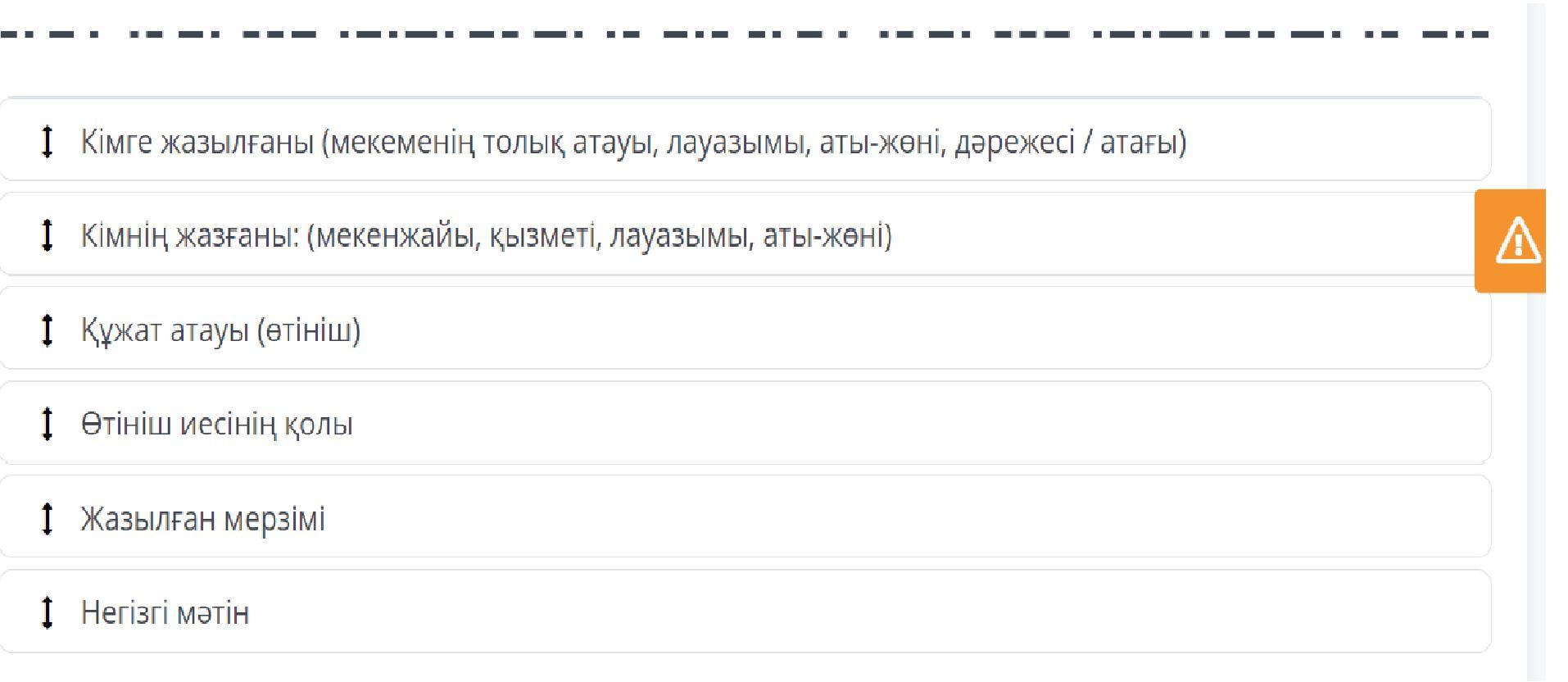Click the reorder handle next to 'Өтініш иесінің қолы'

47,425
